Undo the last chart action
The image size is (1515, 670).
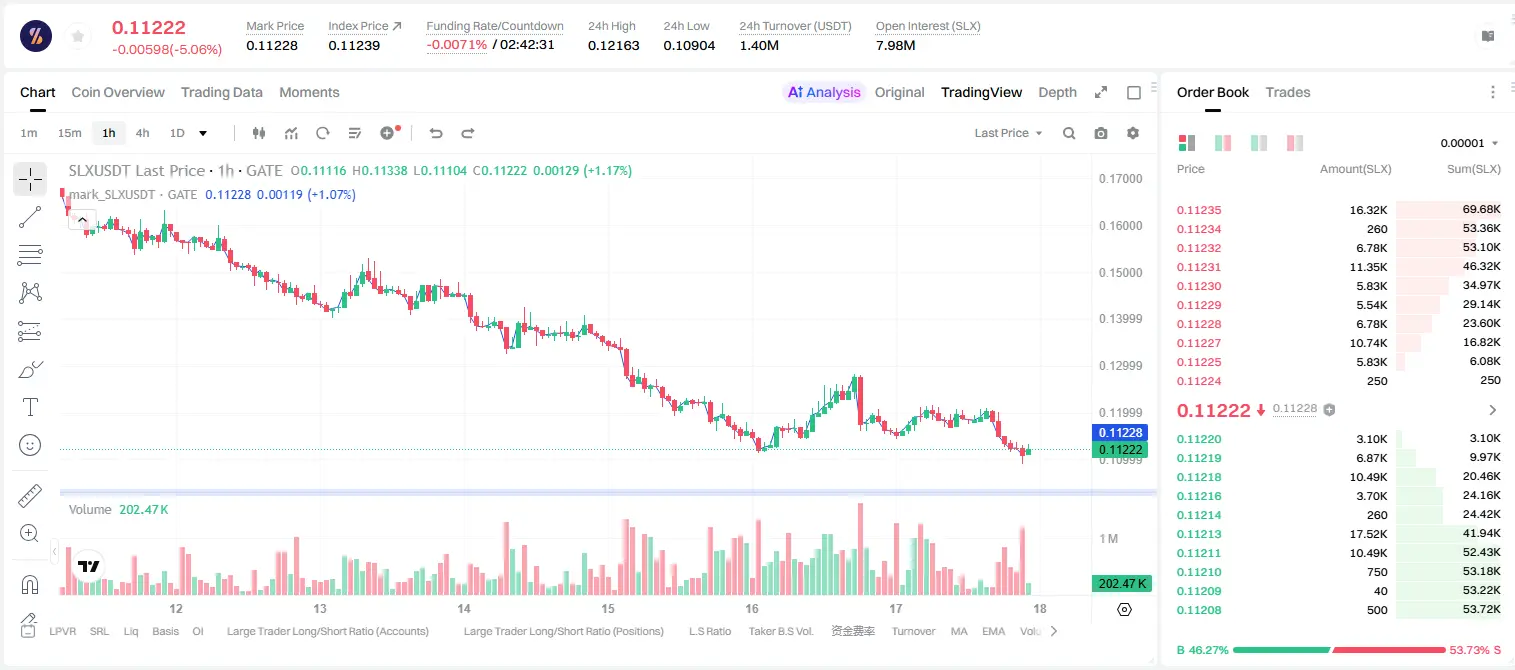coord(436,133)
